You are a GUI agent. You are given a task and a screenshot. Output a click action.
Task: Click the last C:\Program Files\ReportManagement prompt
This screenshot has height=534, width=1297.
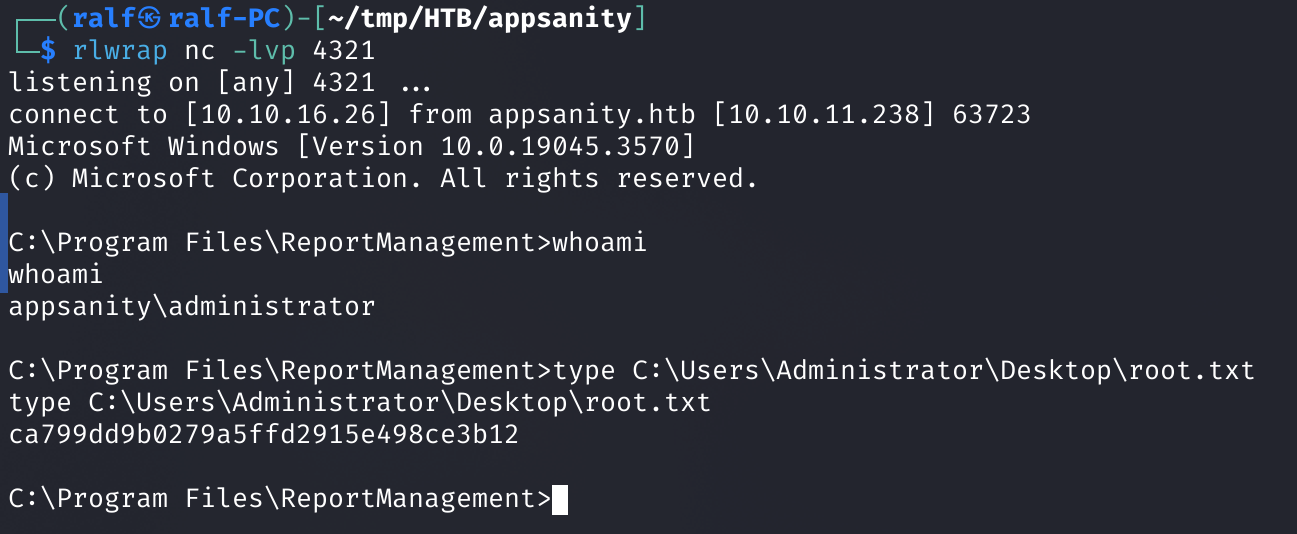(280, 499)
